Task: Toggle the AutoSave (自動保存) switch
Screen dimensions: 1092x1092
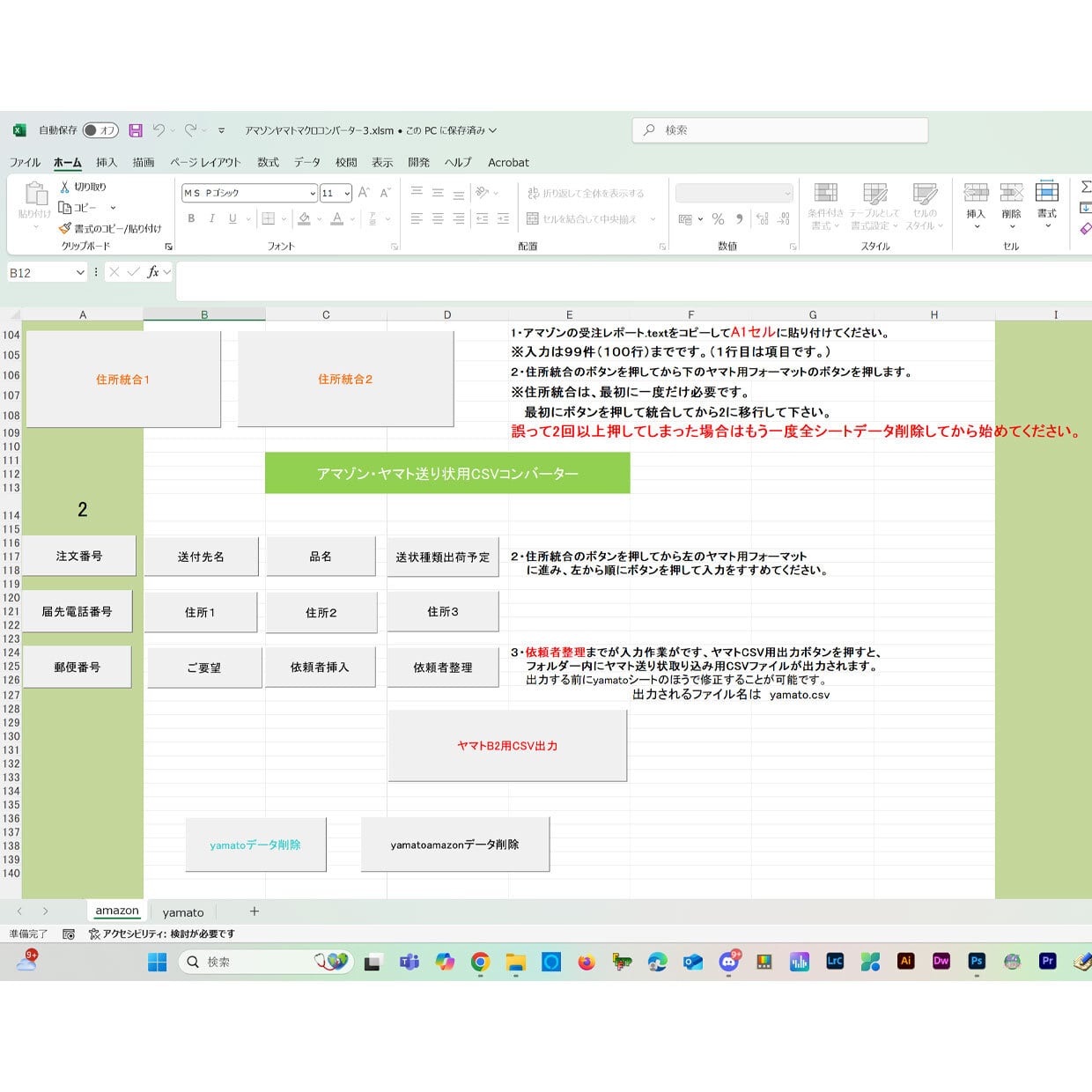Action: coord(100,130)
